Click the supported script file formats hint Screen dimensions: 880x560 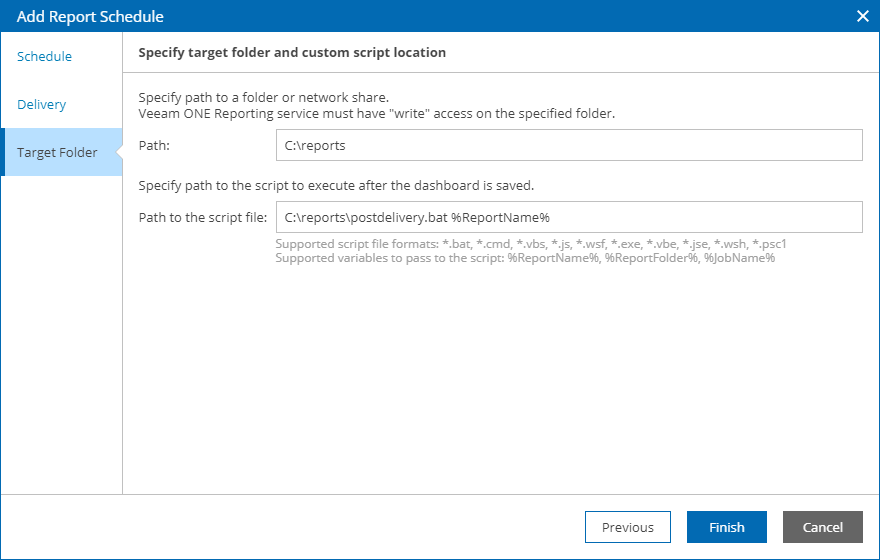(531, 243)
